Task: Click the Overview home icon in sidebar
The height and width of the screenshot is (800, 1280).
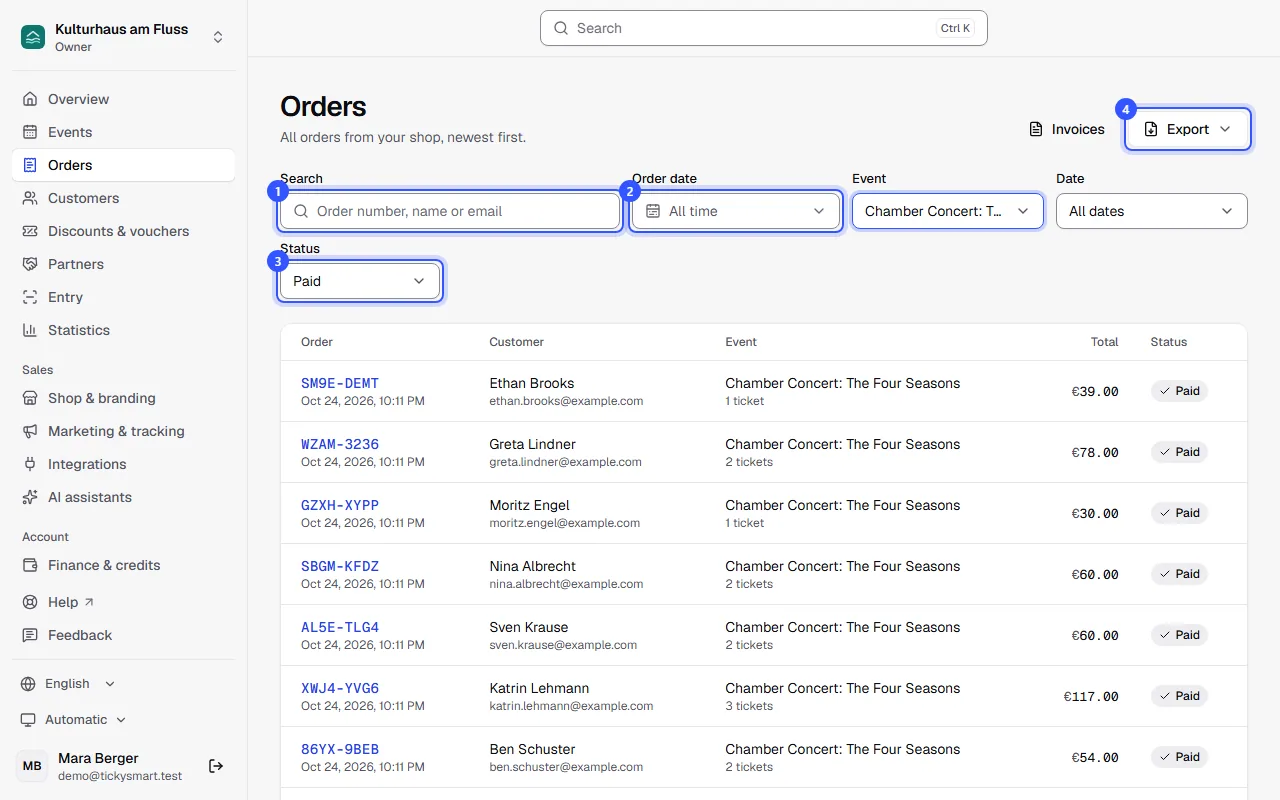Action: pos(30,99)
